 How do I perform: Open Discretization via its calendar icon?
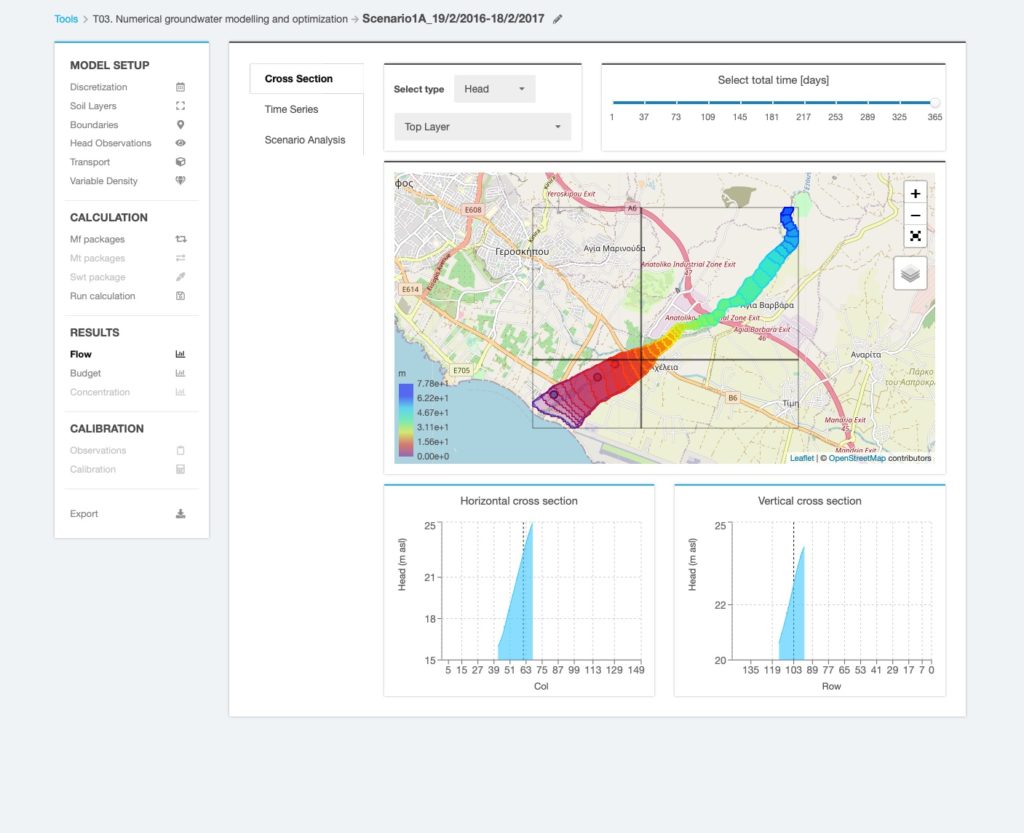181,87
